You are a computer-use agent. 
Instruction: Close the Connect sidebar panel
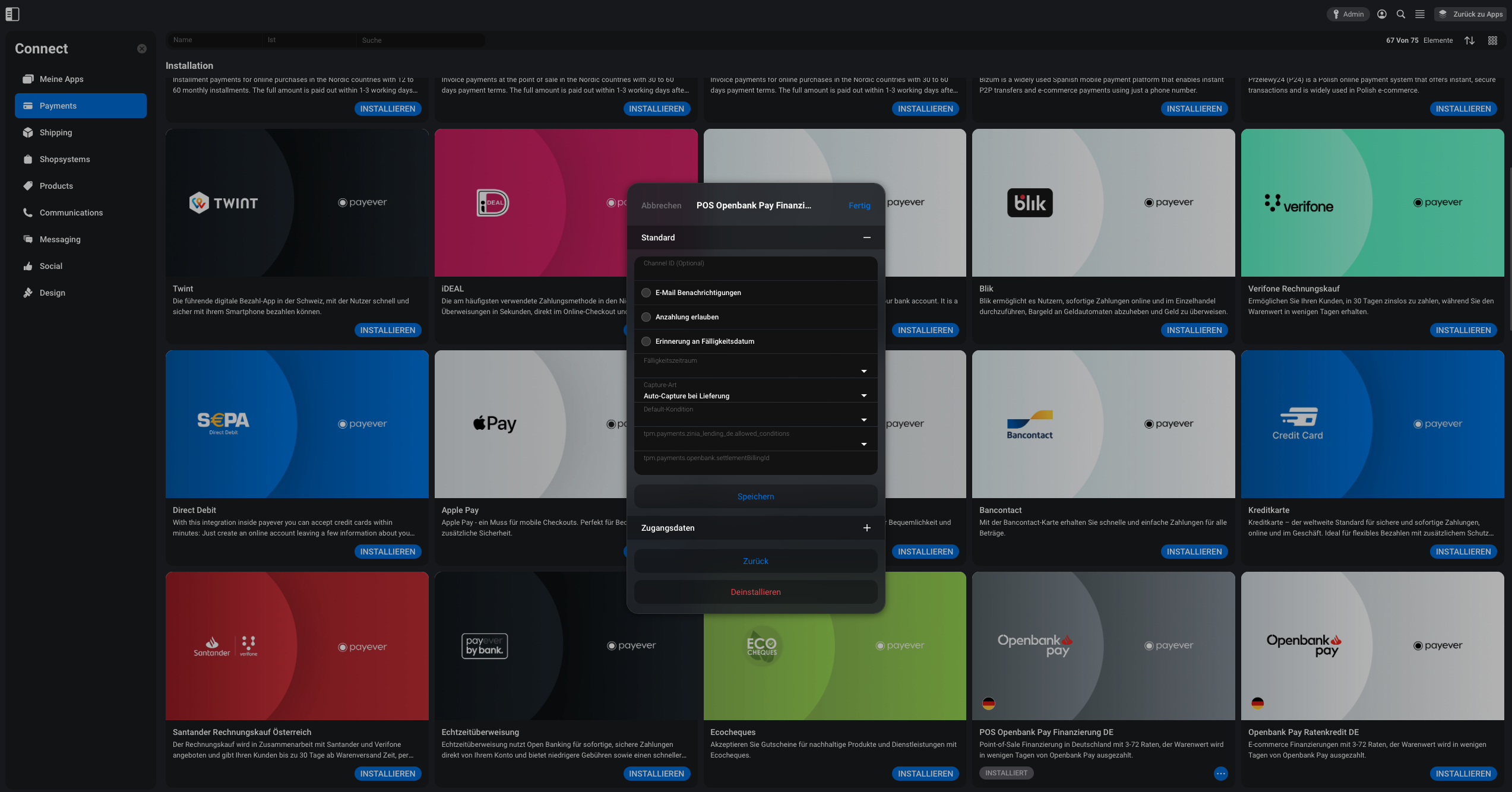[x=142, y=49]
